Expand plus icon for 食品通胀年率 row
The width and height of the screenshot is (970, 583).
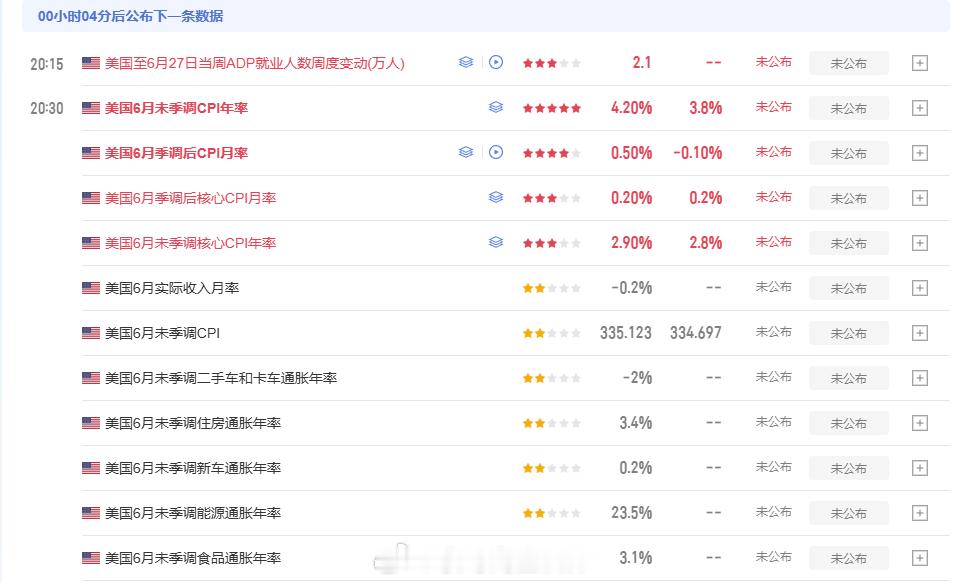(x=920, y=558)
